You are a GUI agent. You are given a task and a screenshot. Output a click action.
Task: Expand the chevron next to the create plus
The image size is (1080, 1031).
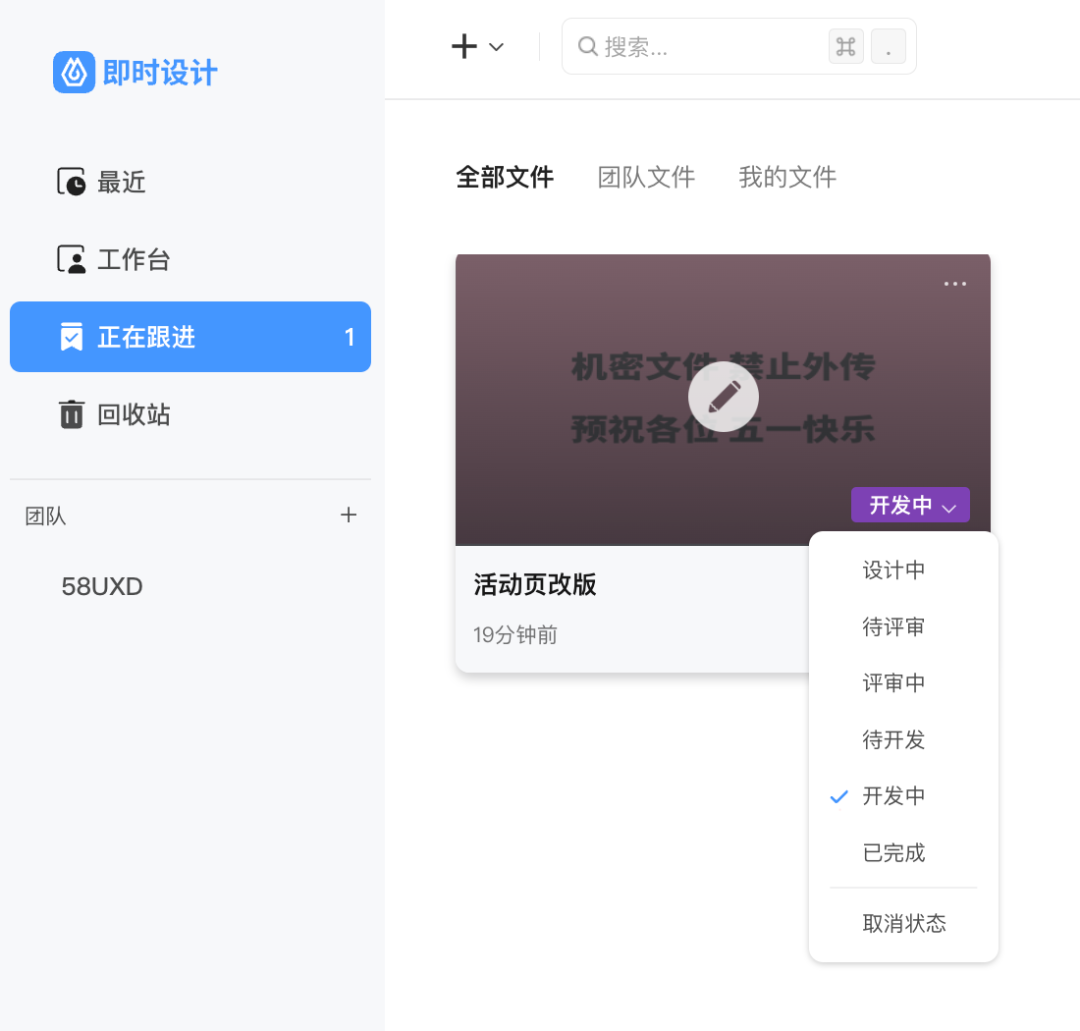point(496,47)
